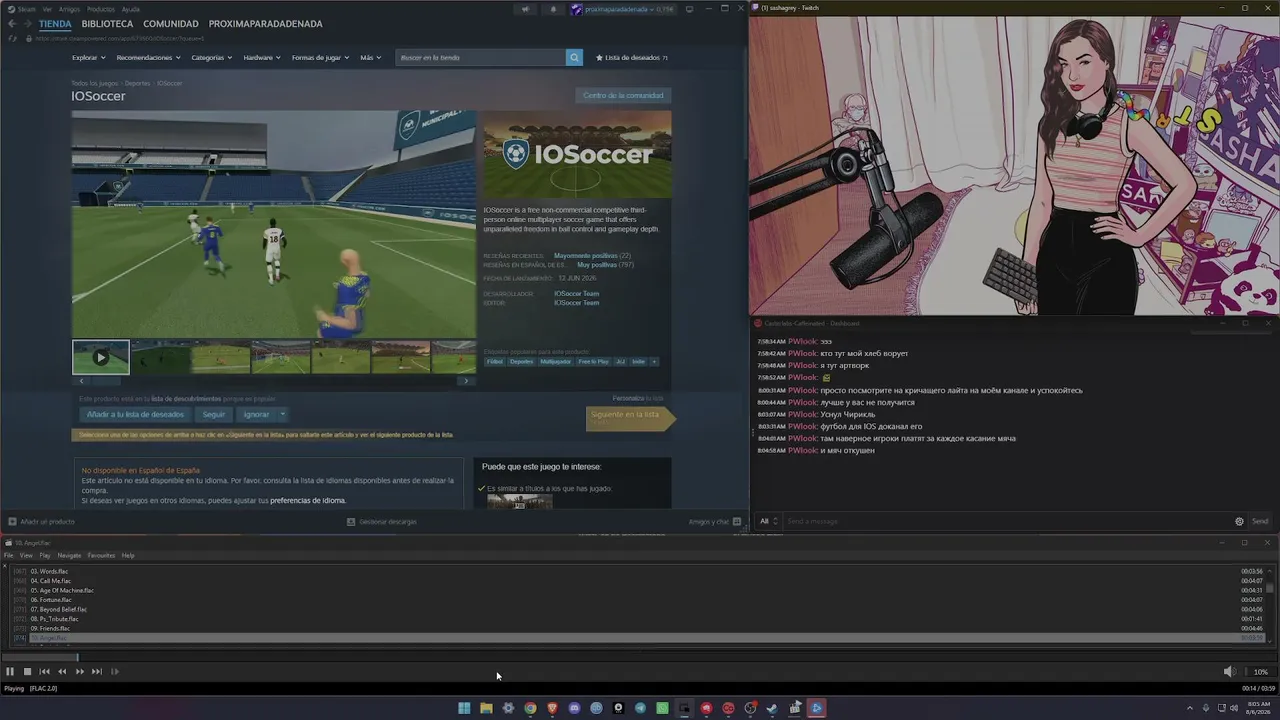Open dropdown arrow next to Ignorar

click(283, 414)
